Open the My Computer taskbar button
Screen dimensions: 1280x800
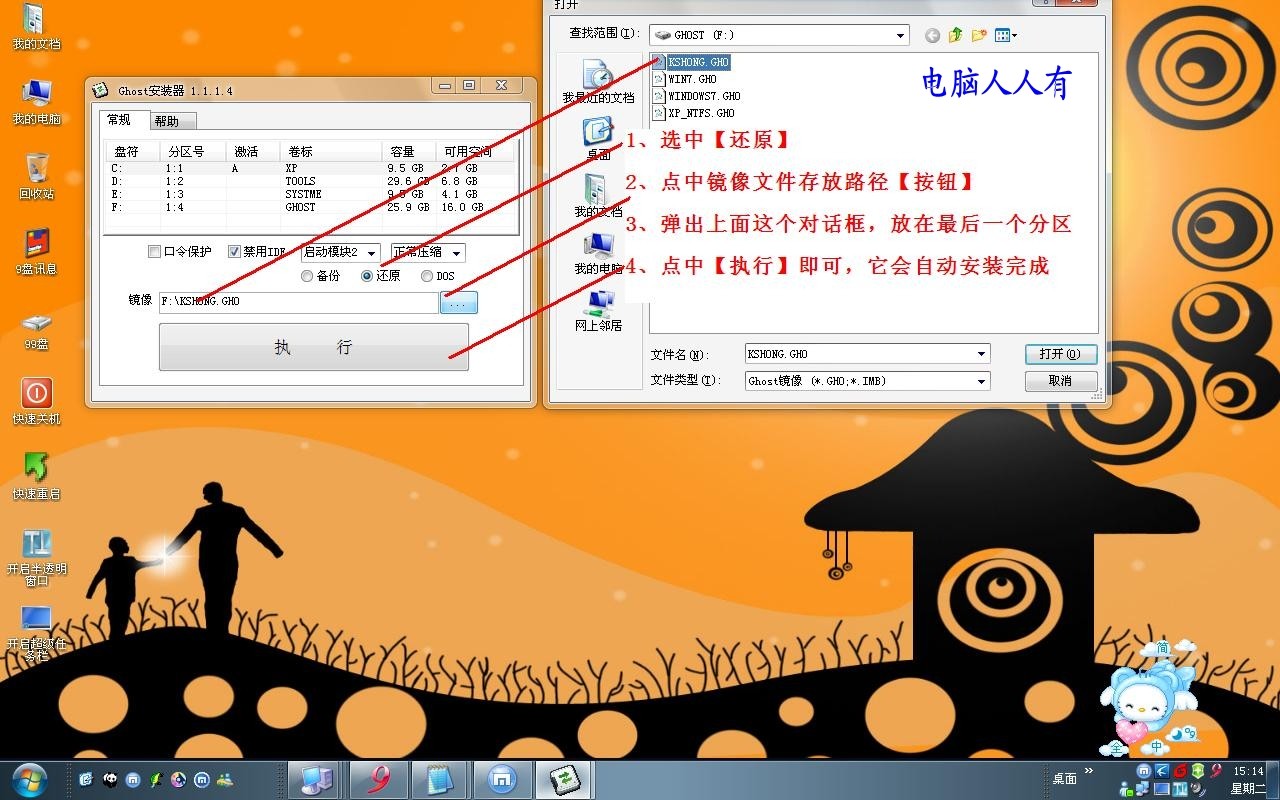pos(317,779)
